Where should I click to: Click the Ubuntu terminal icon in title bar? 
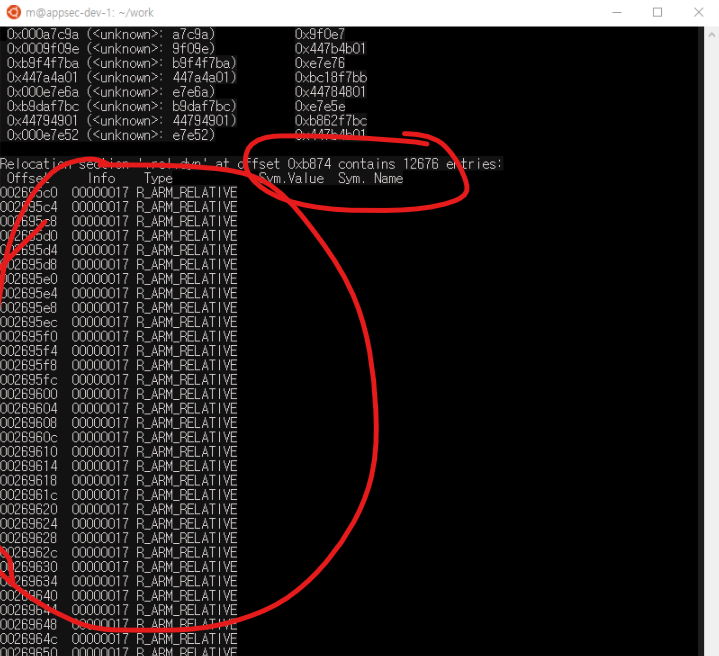click(13, 12)
